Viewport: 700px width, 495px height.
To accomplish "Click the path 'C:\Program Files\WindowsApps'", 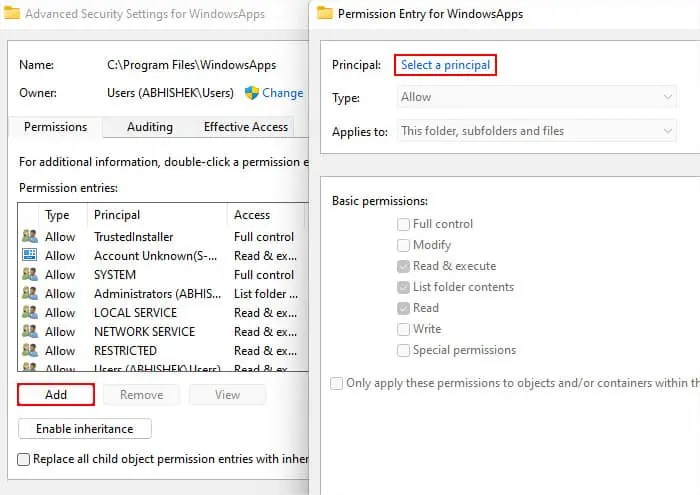I will pyautogui.click(x=192, y=65).
